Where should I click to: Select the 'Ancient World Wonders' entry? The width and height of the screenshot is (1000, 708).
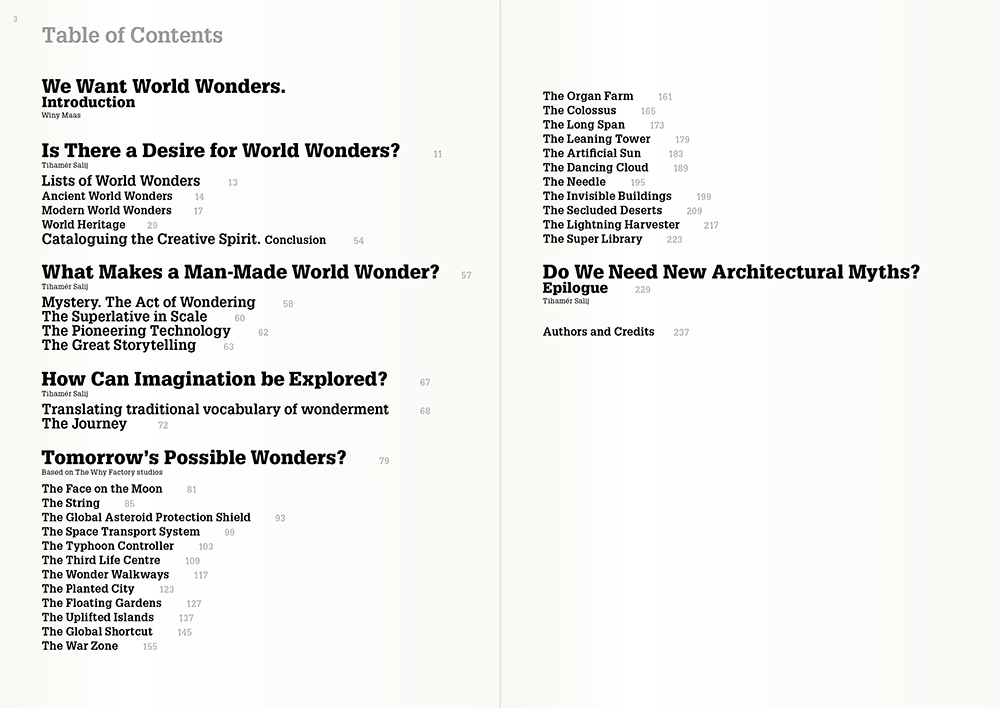pyautogui.click(x=107, y=196)
